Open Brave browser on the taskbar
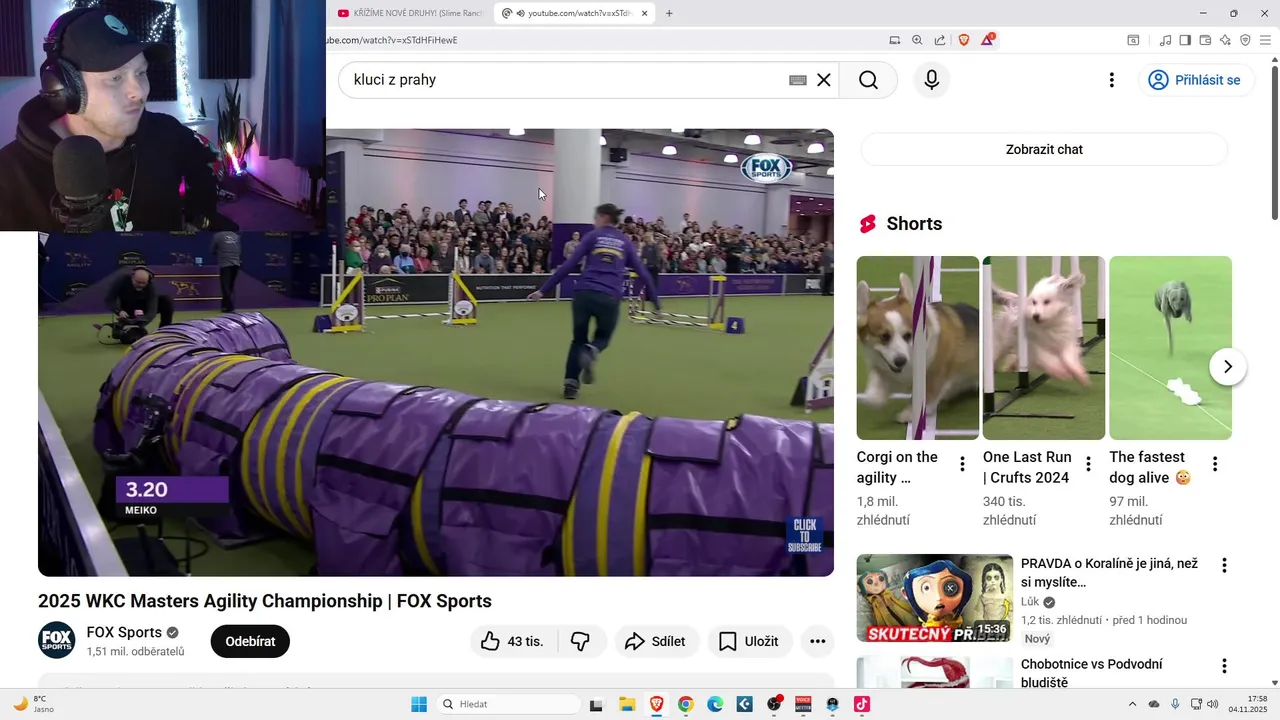This screenshot has height=720, width=1280. coord(656,704)
